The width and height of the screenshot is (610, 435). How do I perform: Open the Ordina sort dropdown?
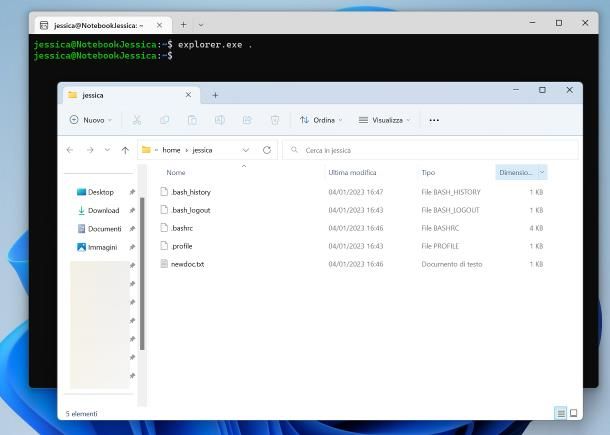tap(321, 120)
